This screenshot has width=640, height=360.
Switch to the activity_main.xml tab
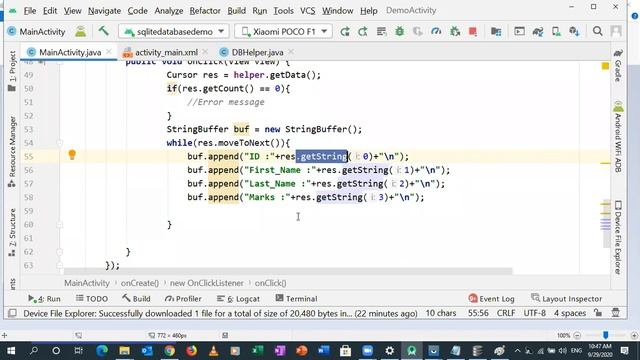click(x=166, y=52)
